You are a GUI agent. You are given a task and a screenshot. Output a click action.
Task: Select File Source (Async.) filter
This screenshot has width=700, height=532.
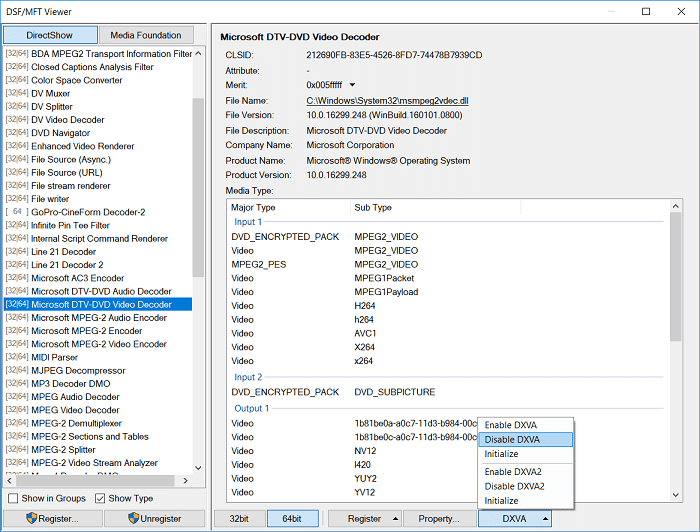tap(98, 159)
